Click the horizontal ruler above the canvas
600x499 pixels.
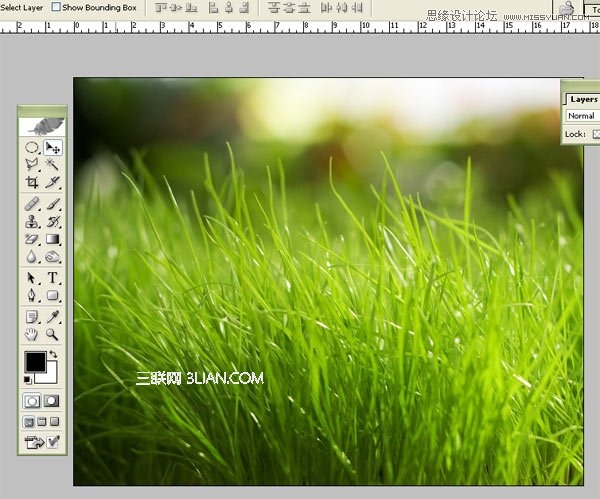coord(300,27)
